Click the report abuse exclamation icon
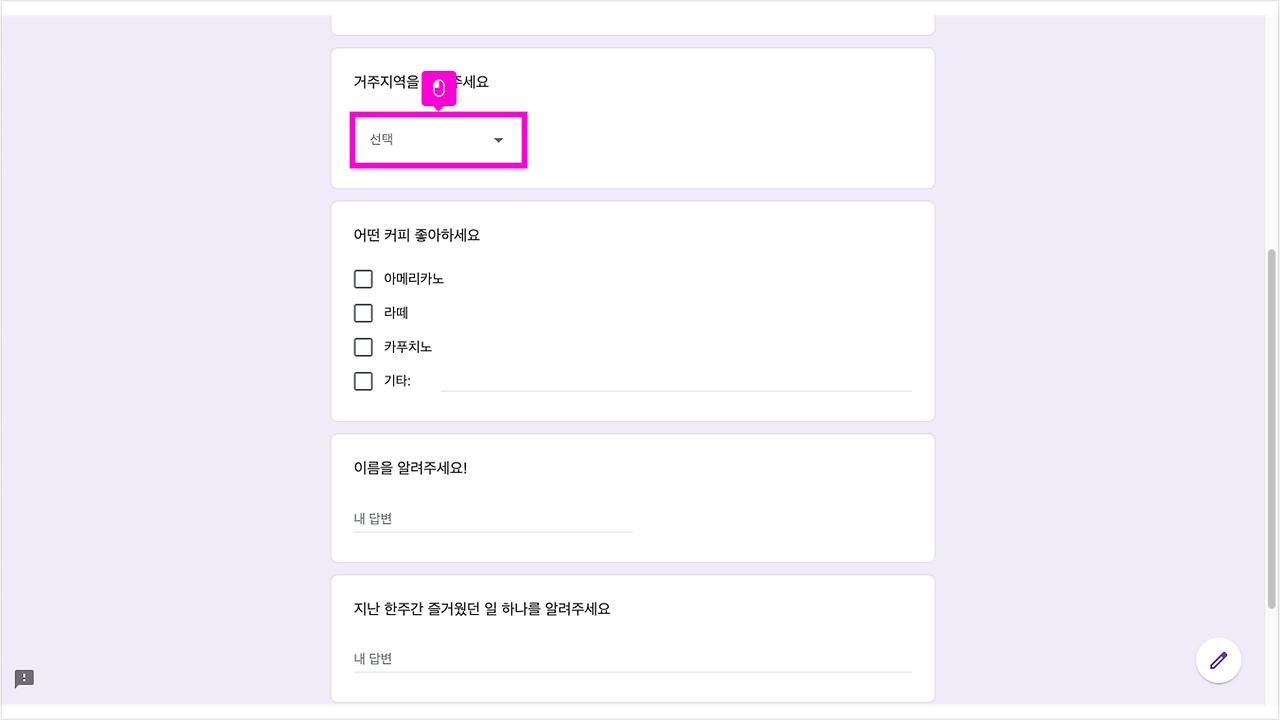 [23, 678]
